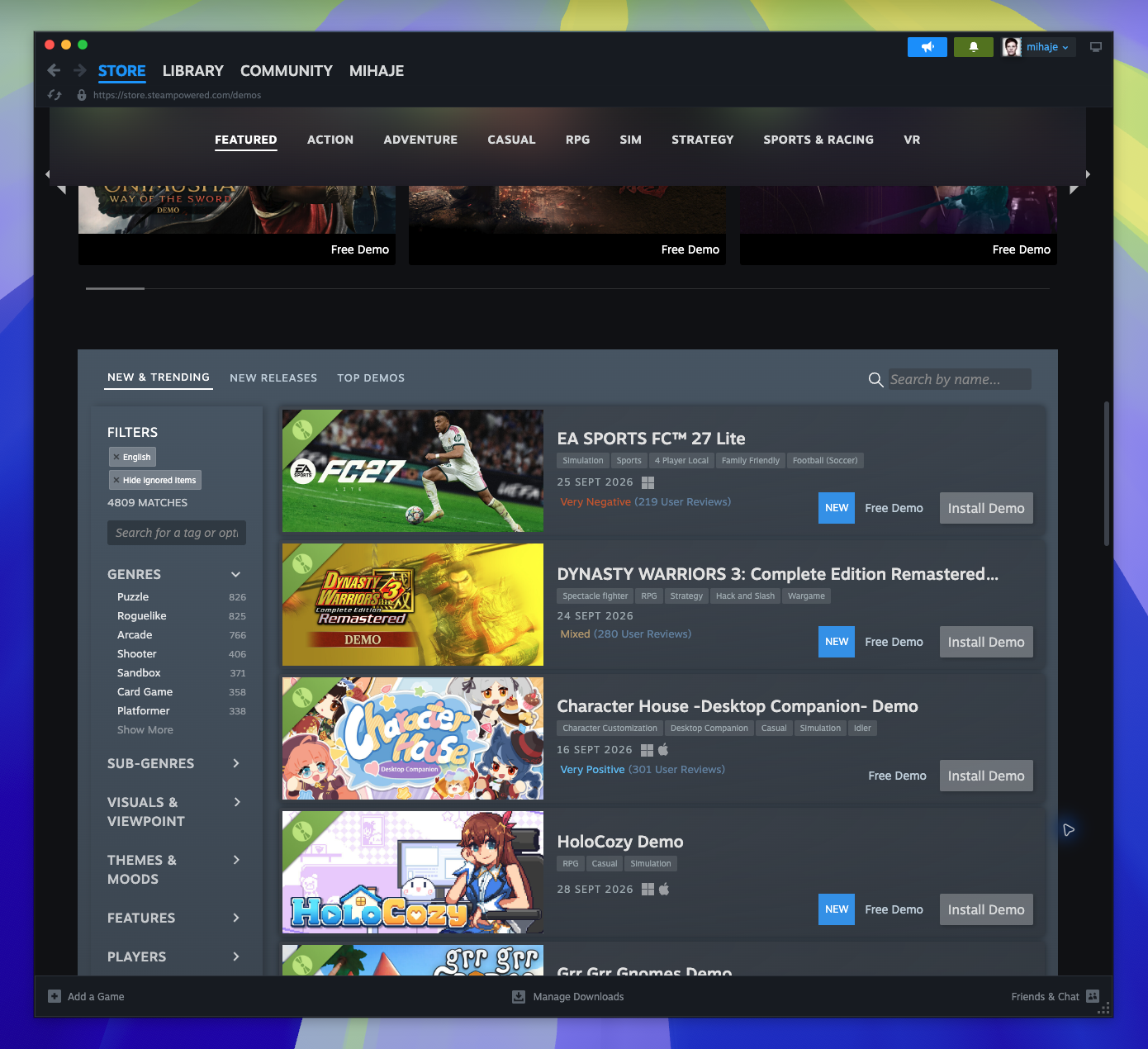This screenshot has width=1148, height=1049.
Task: Focus the Search for a tag filter field
Action: pos(177,533)
